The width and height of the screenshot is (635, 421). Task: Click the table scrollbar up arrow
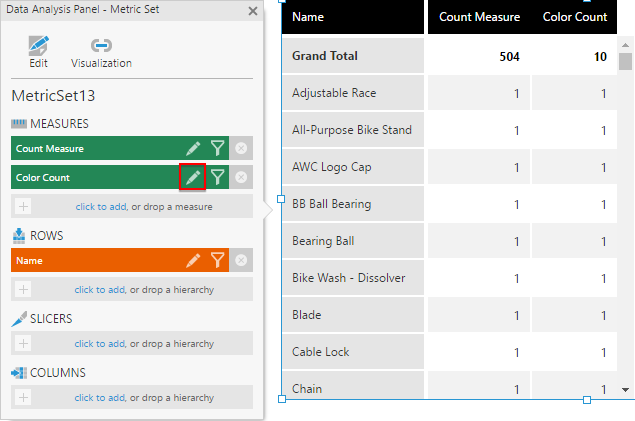point(626,45)
